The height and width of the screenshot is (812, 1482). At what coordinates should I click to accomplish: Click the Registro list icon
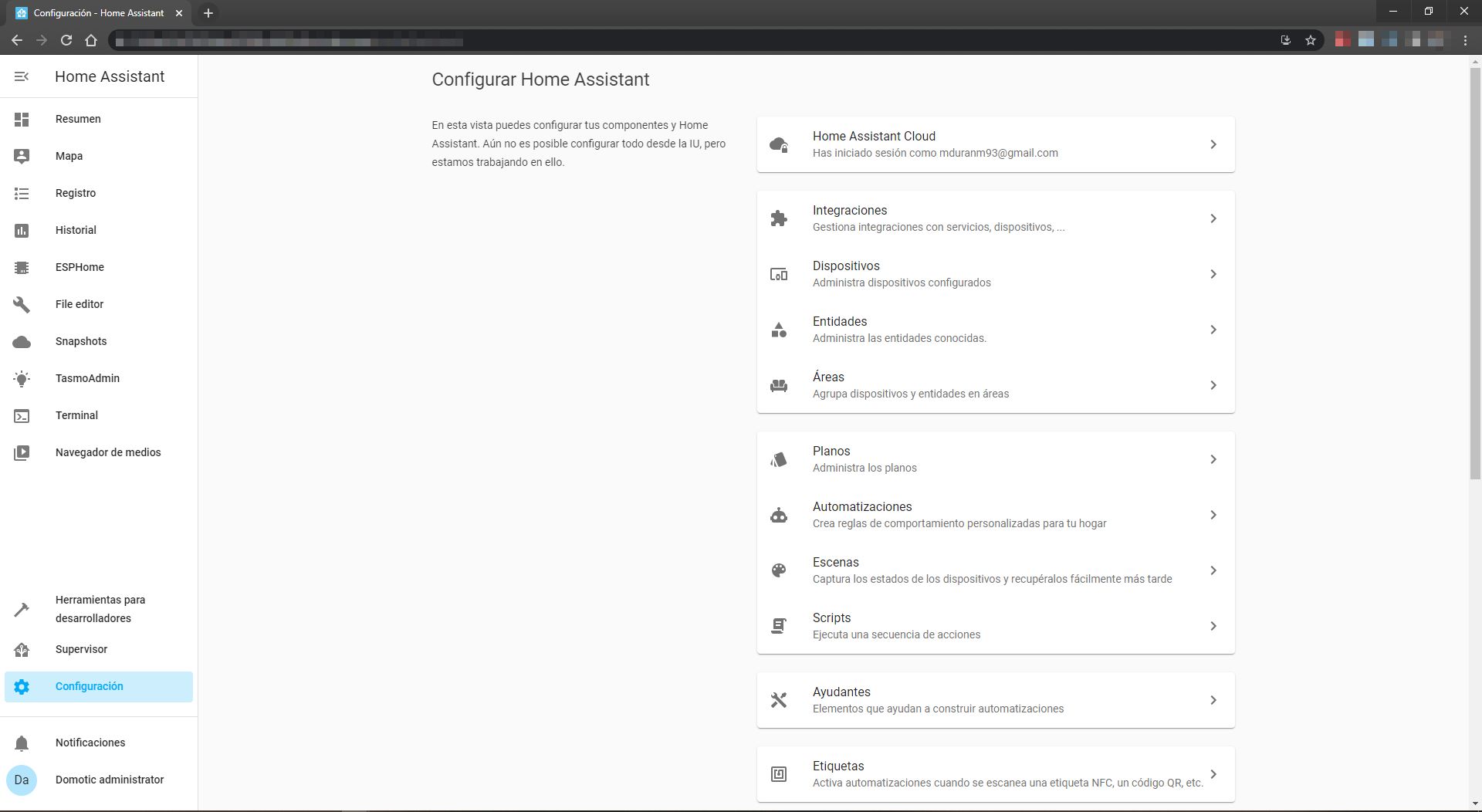coord(22,194)
